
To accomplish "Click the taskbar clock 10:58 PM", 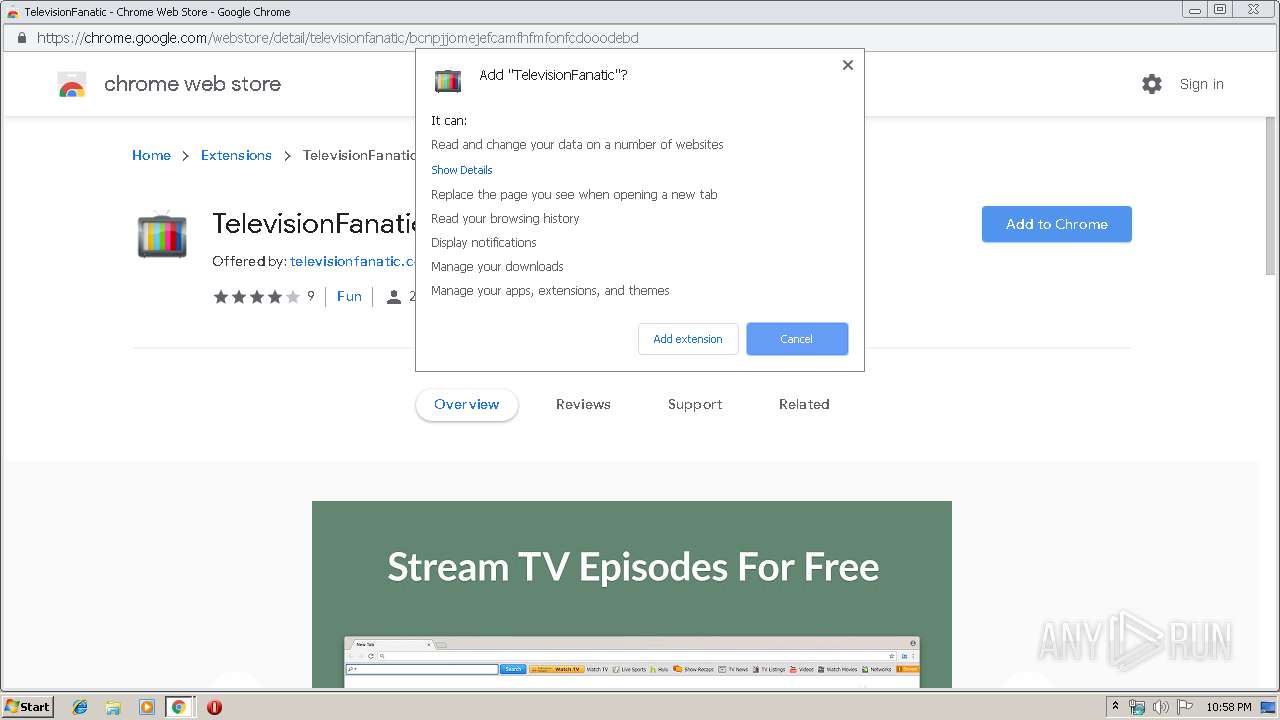I will coord(1229,707).
